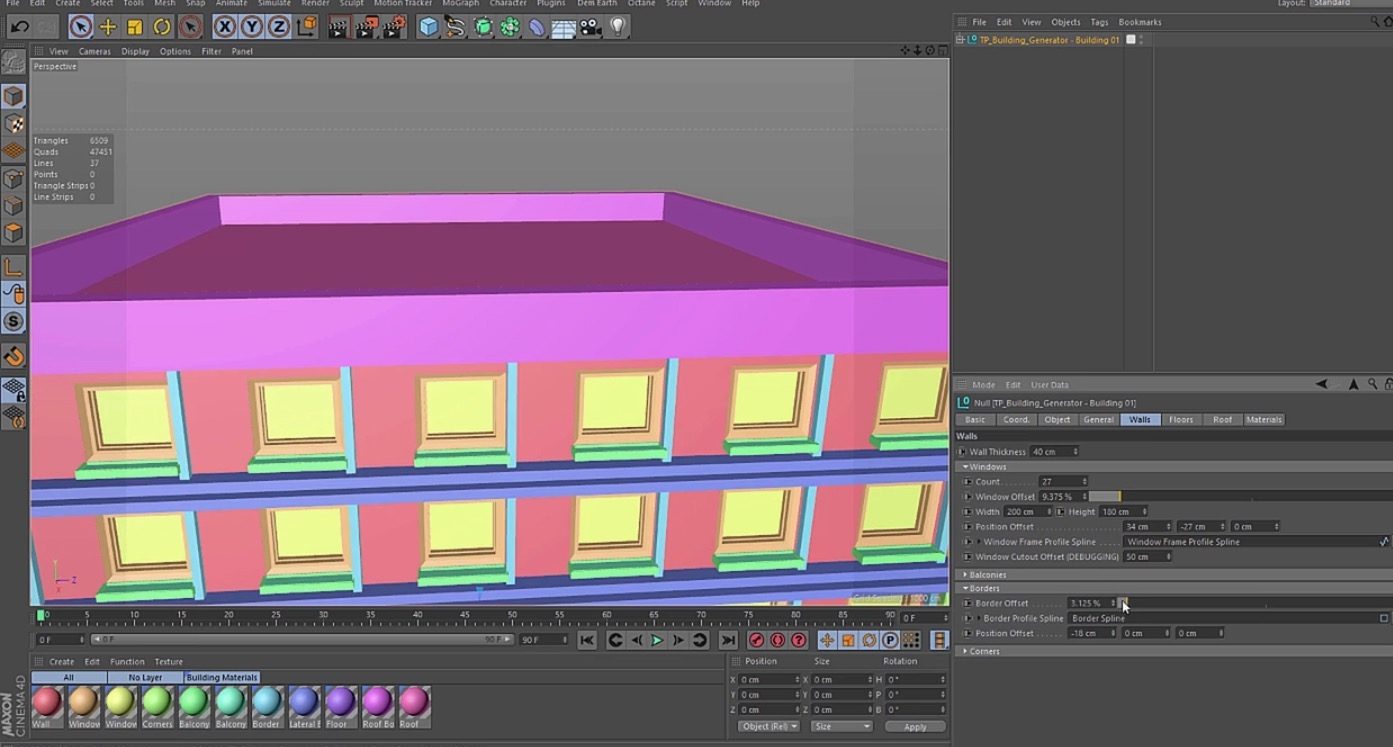Collapse the Borders section
The image size is (1393, 747).
tap(966, 589)
